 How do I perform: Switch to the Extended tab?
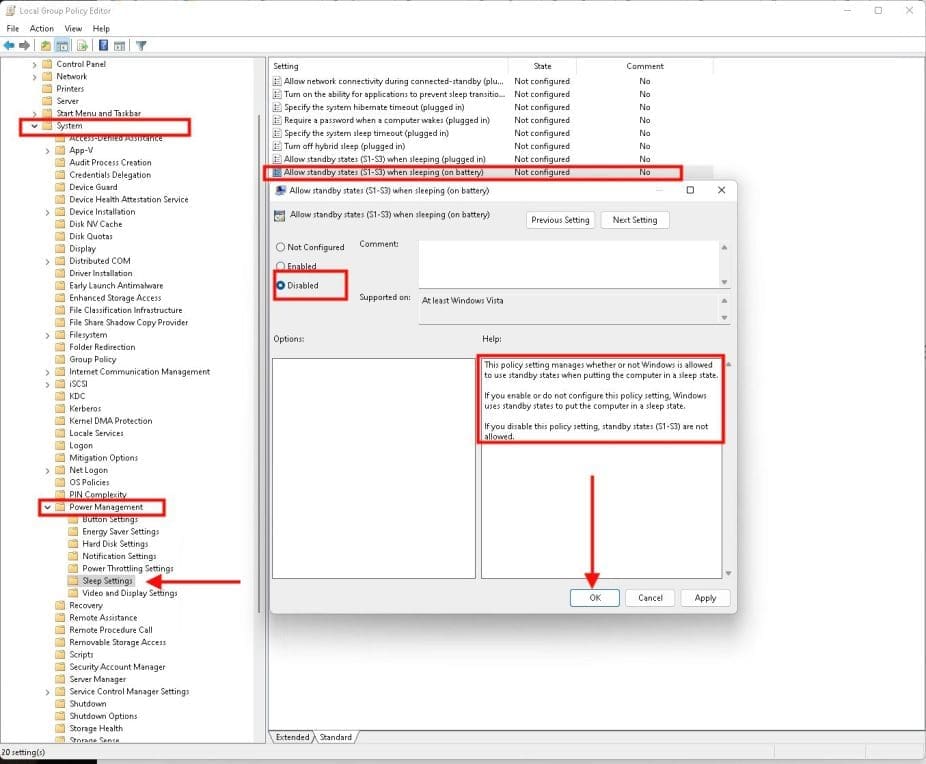click(x=292, y=737)
